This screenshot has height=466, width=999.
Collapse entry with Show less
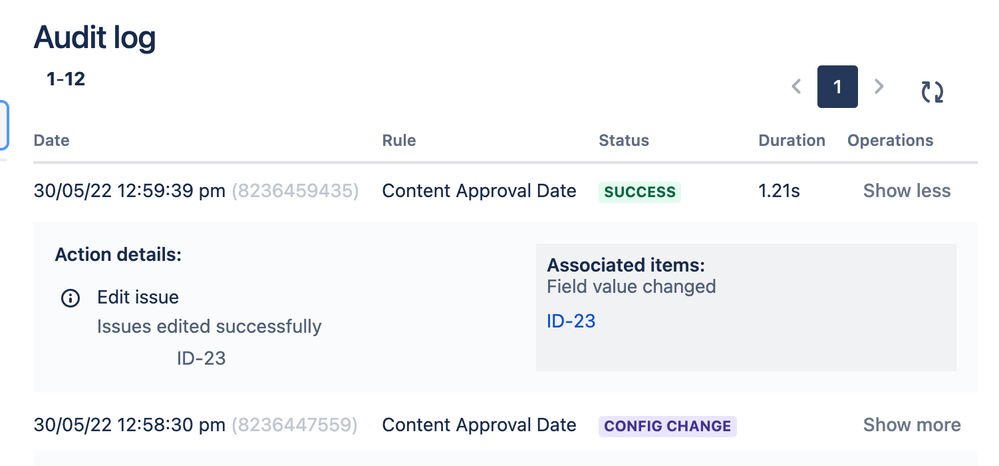pos(906,191)
